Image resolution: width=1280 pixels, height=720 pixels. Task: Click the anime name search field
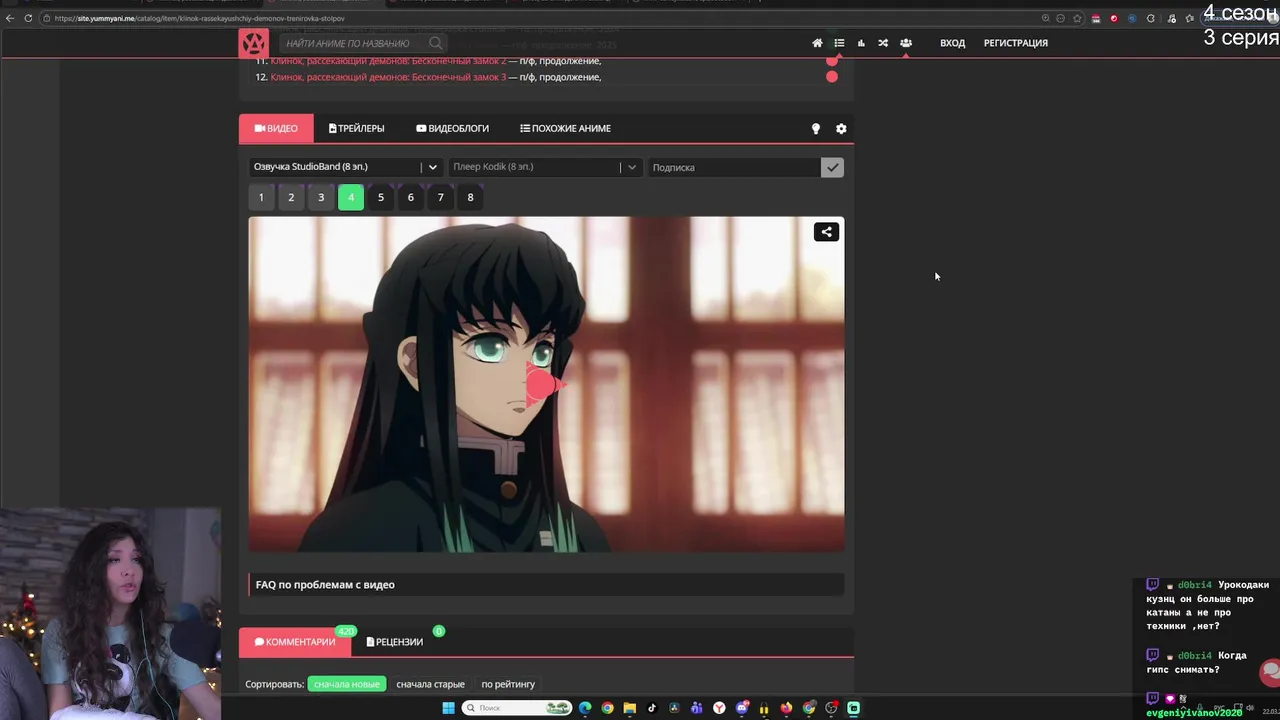click(x=352, y=43)
